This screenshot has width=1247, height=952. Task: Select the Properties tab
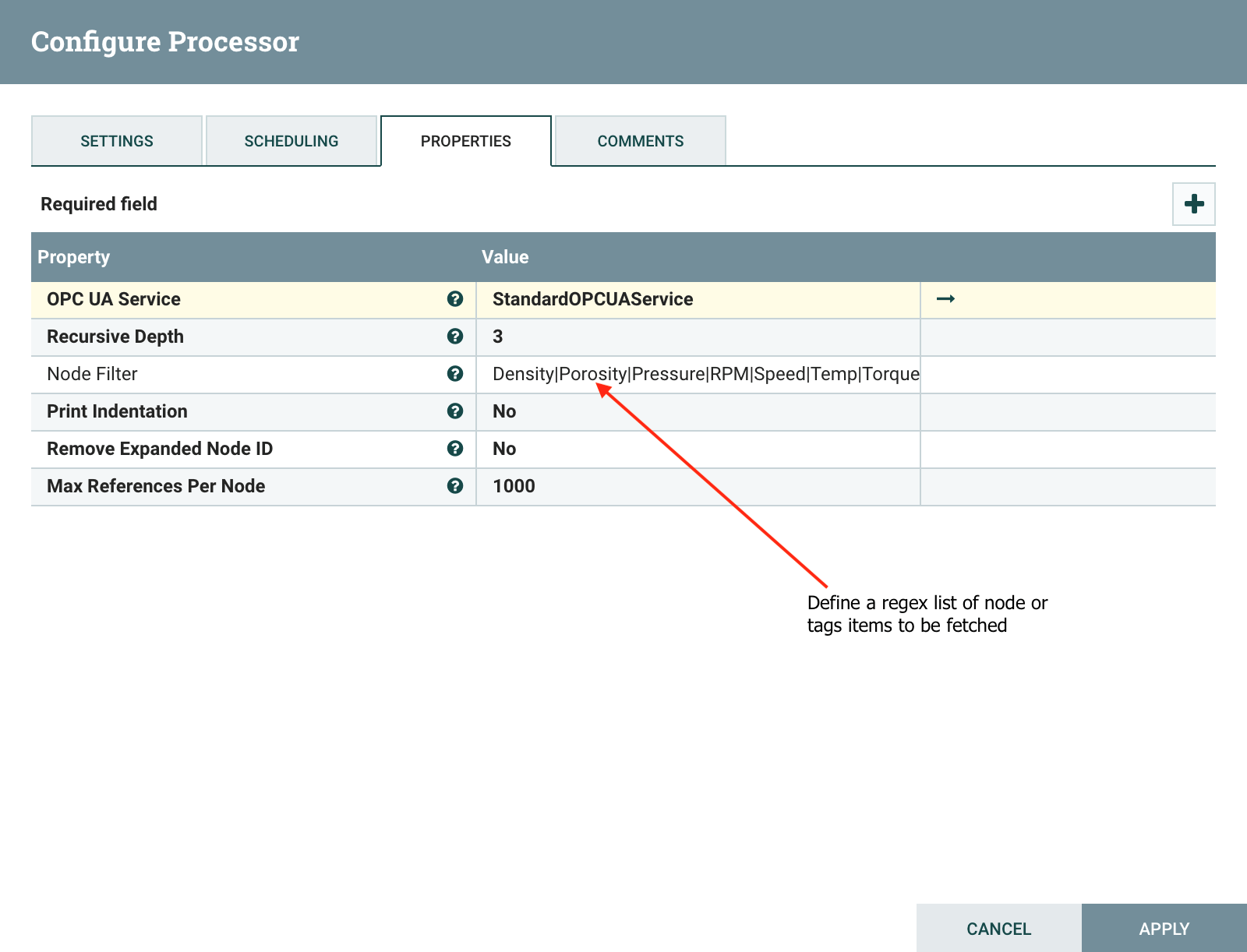[465, 141]
